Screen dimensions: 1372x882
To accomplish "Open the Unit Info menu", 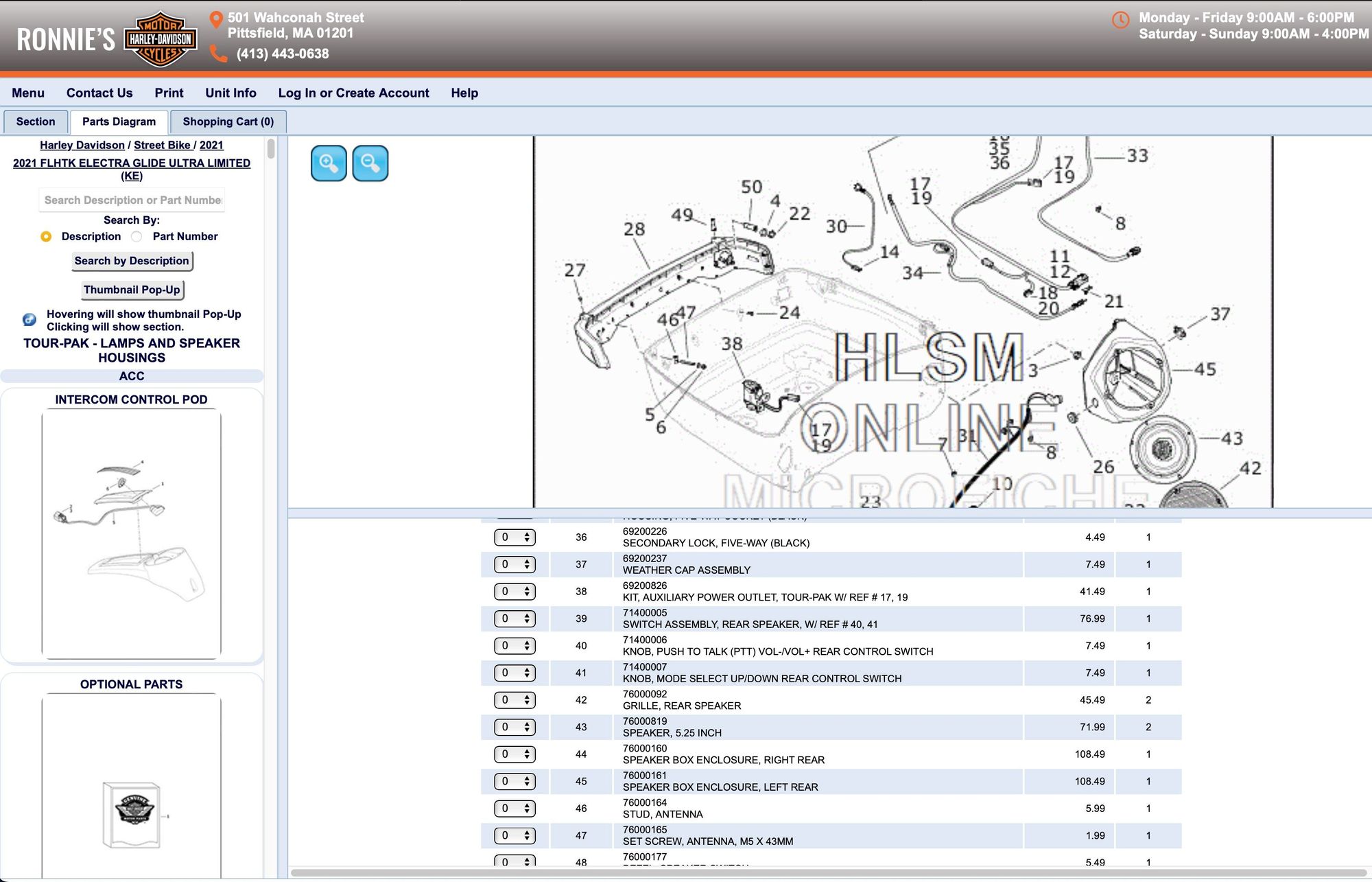I will (230, 93).
